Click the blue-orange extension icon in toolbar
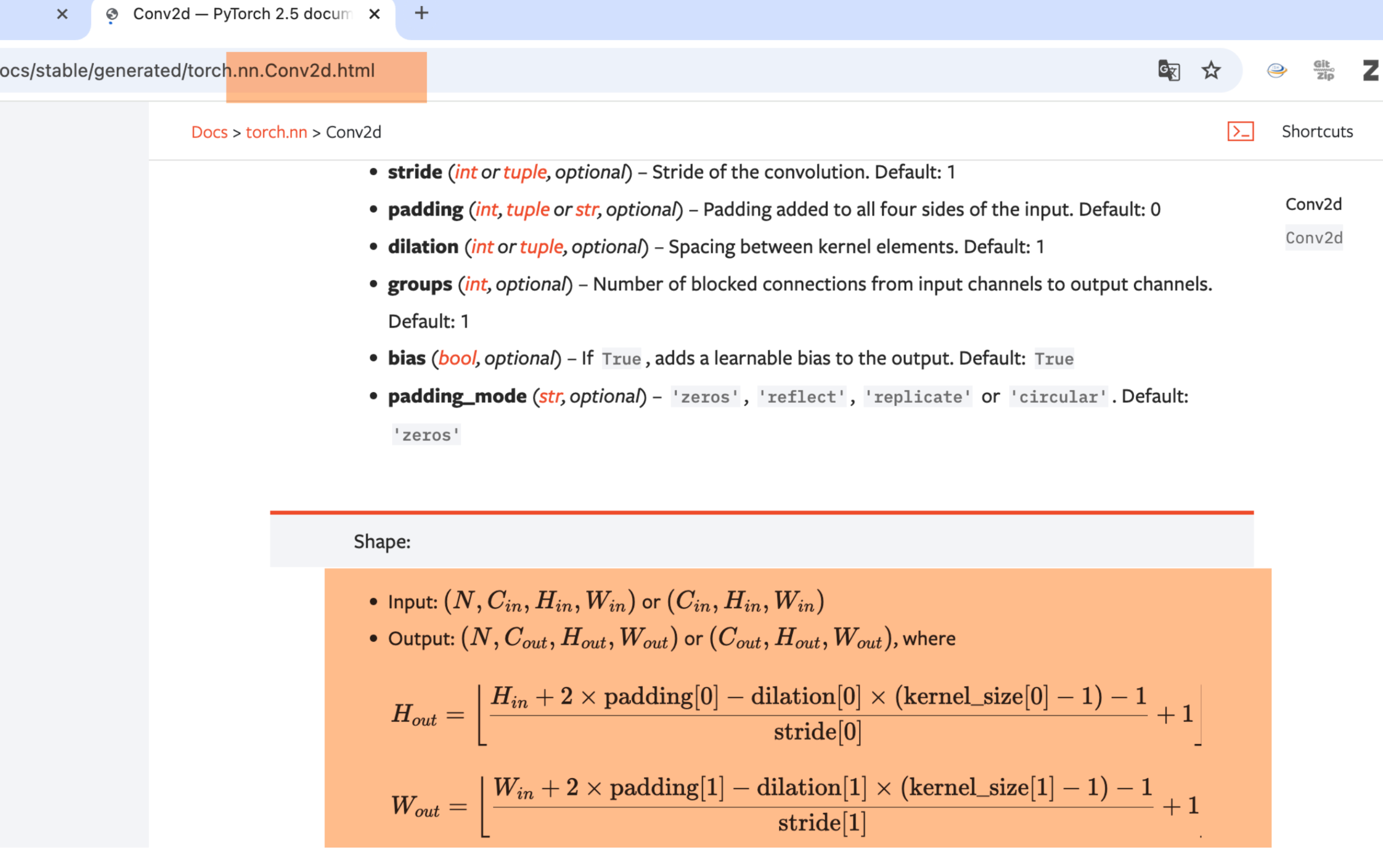 [x=1276, y=70]
